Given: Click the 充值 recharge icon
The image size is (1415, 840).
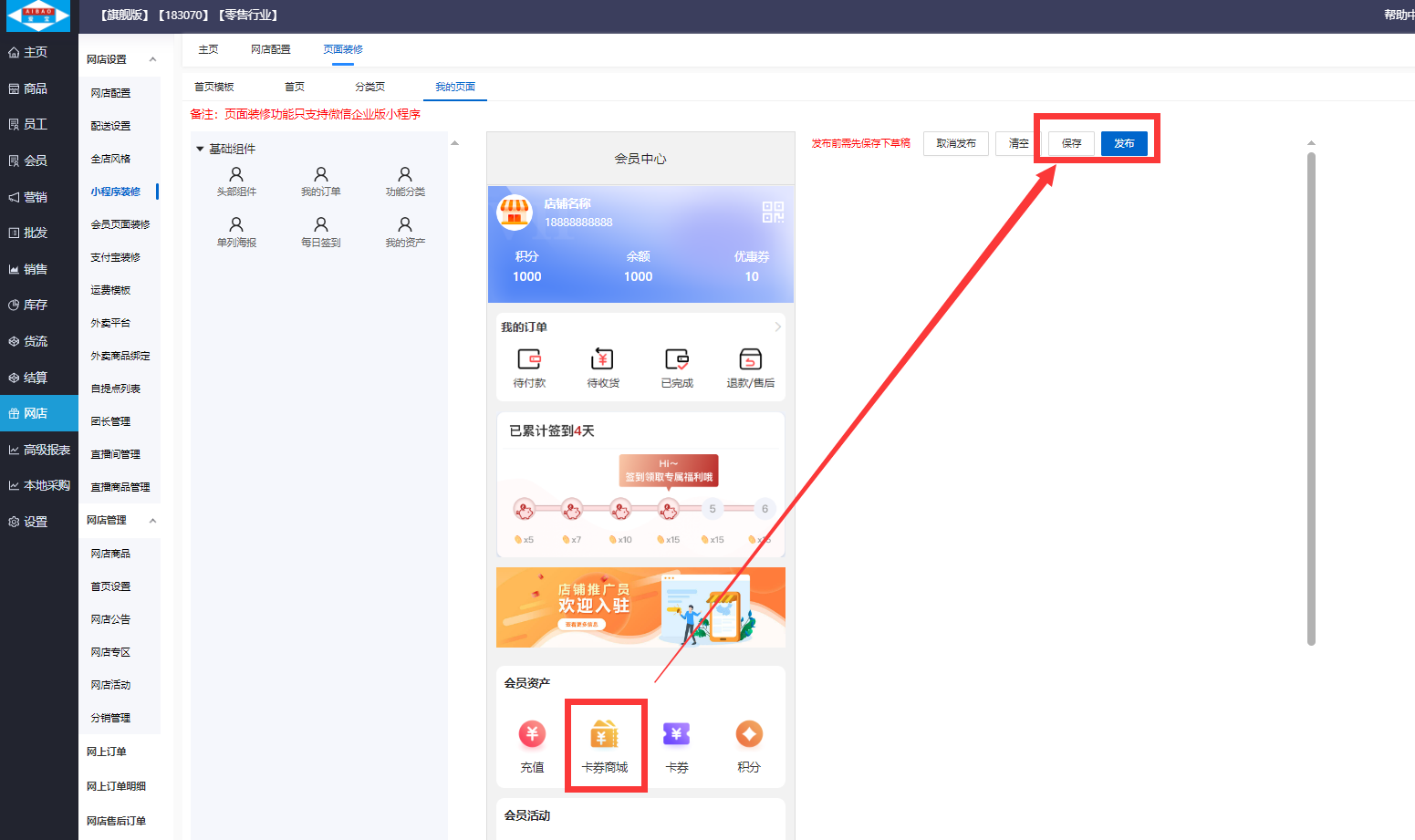Looking at the screenshot, I should (532, 734).
